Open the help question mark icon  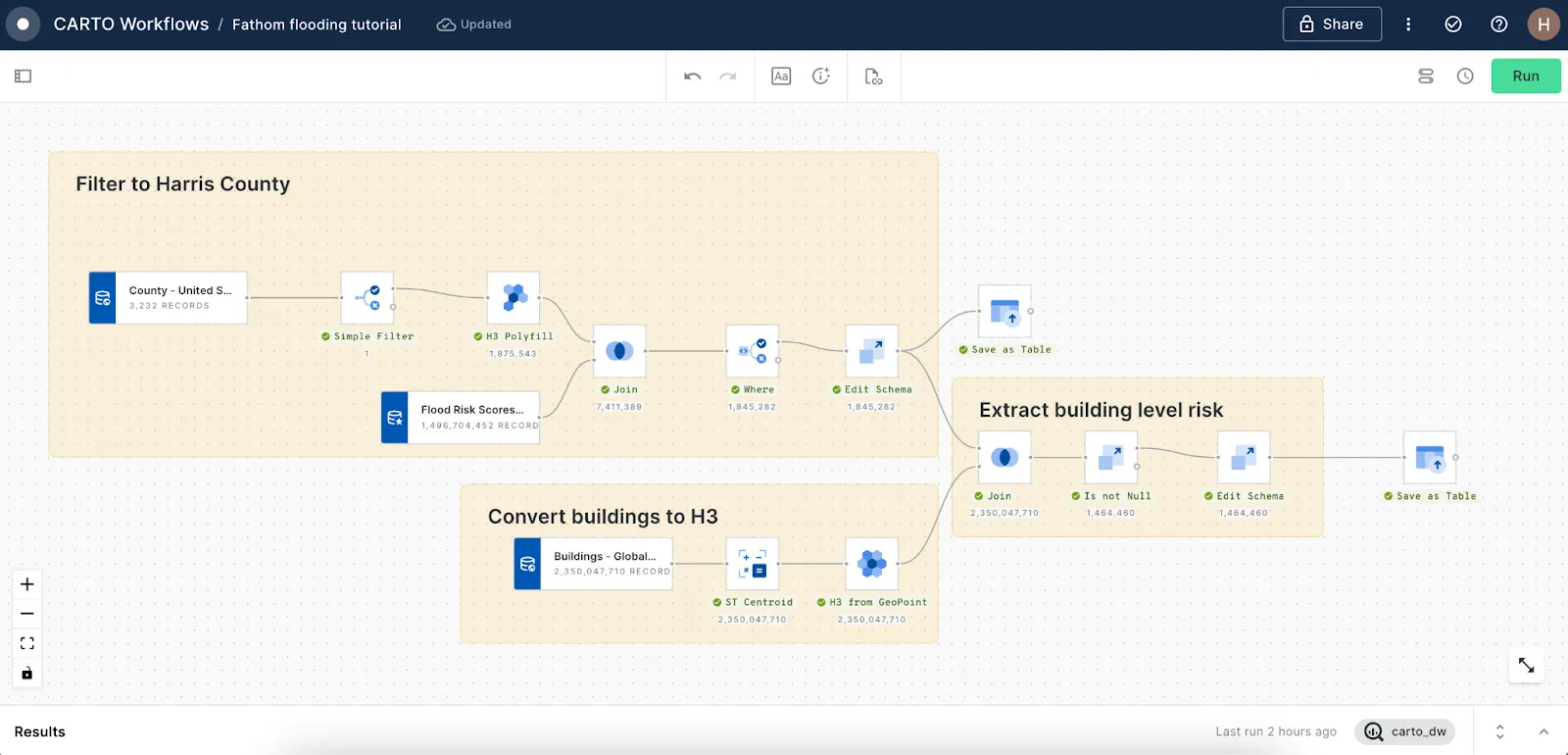[x=1498, y=25]
